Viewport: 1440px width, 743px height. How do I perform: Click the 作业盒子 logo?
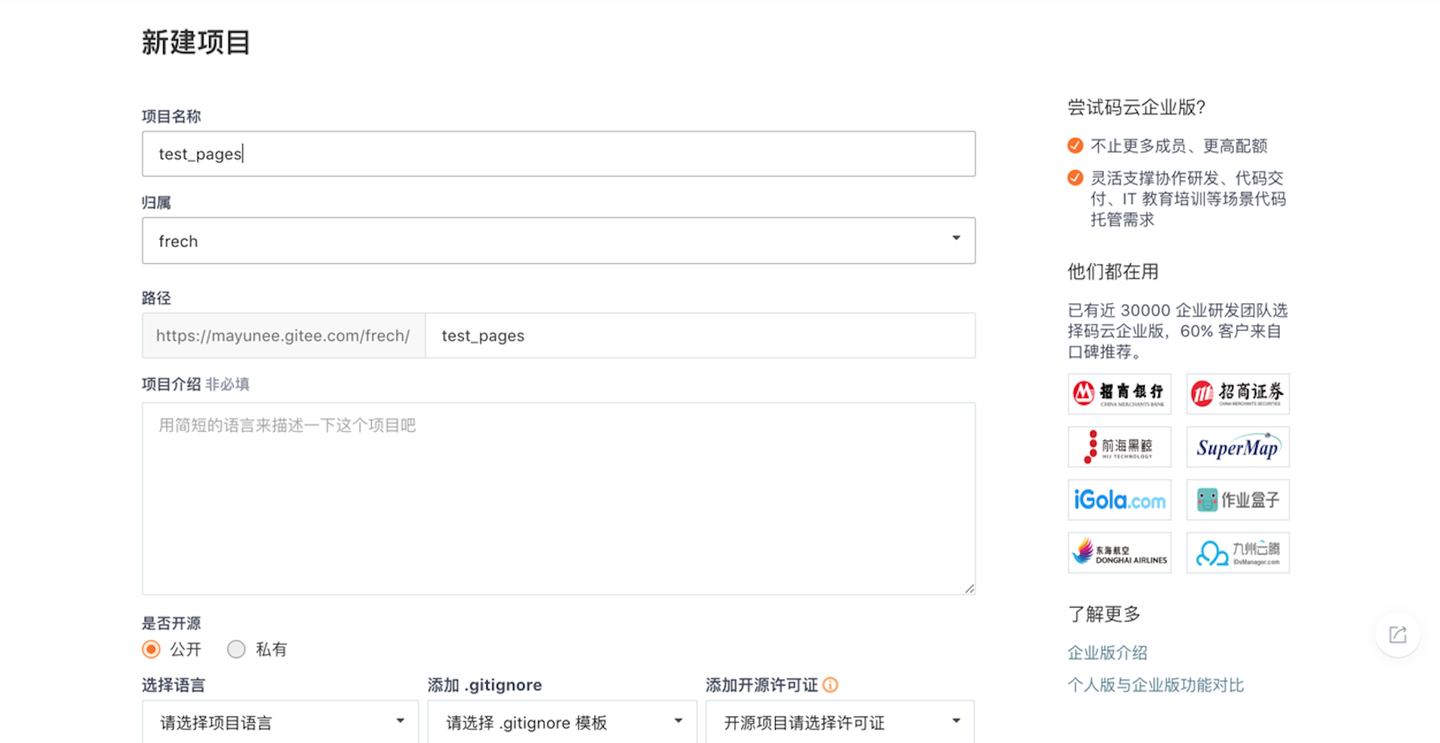pyautogui.click(x=1237, y=499)
